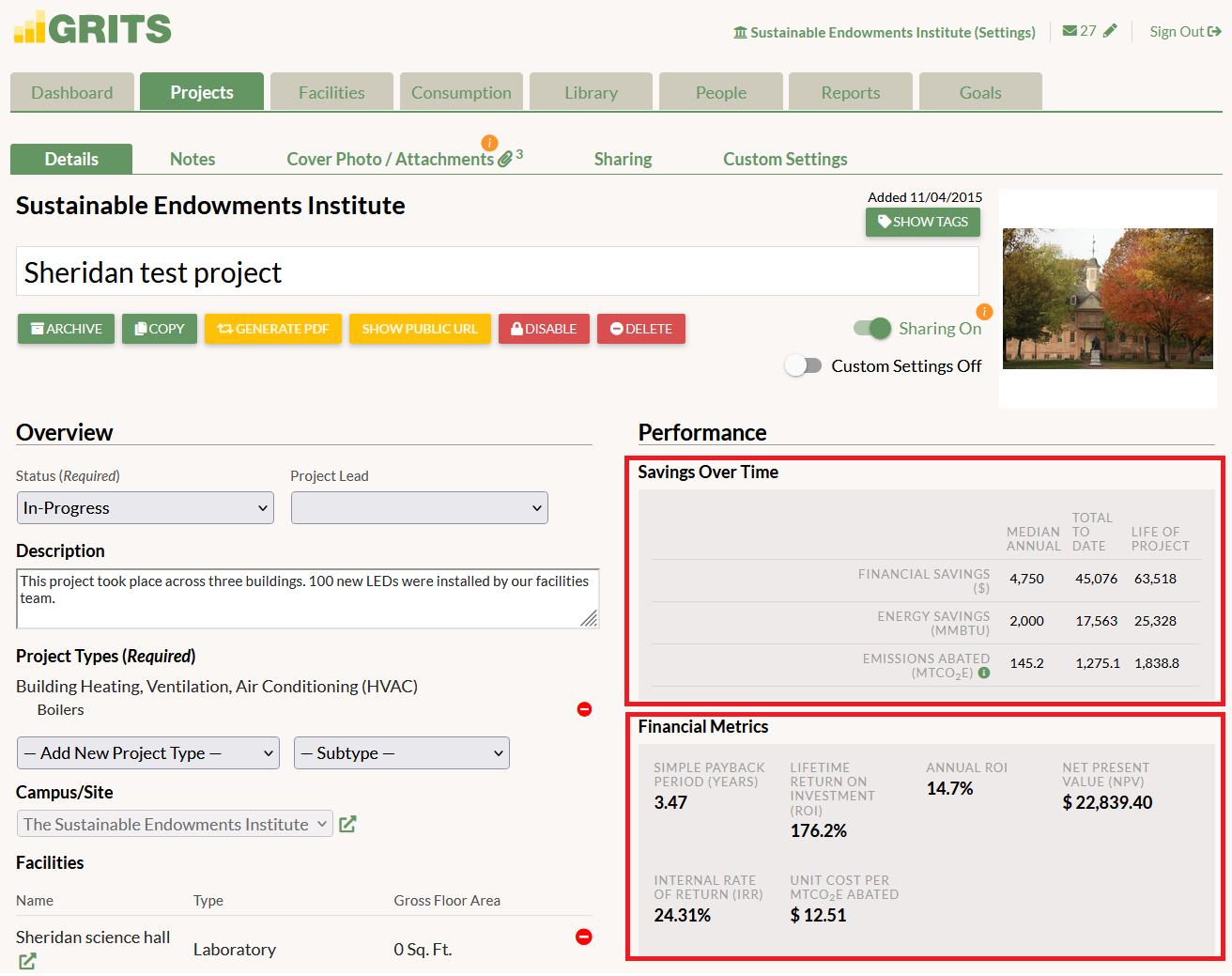Click the project cover photo thumbnail

[x=1108, y=299]
